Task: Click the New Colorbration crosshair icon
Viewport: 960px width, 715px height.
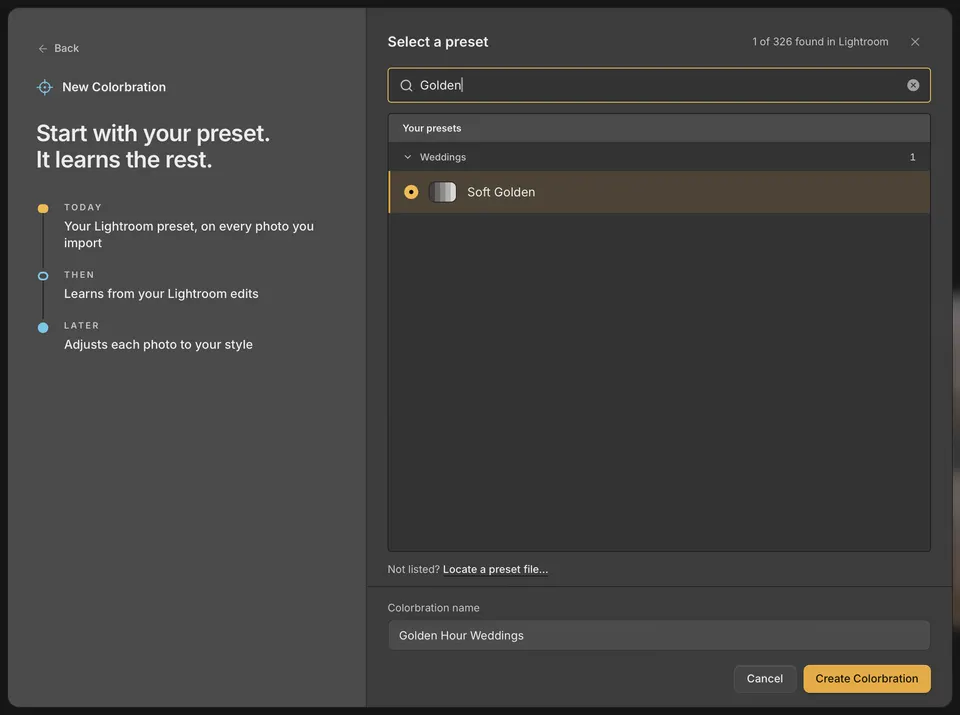Action: (45, 87)
